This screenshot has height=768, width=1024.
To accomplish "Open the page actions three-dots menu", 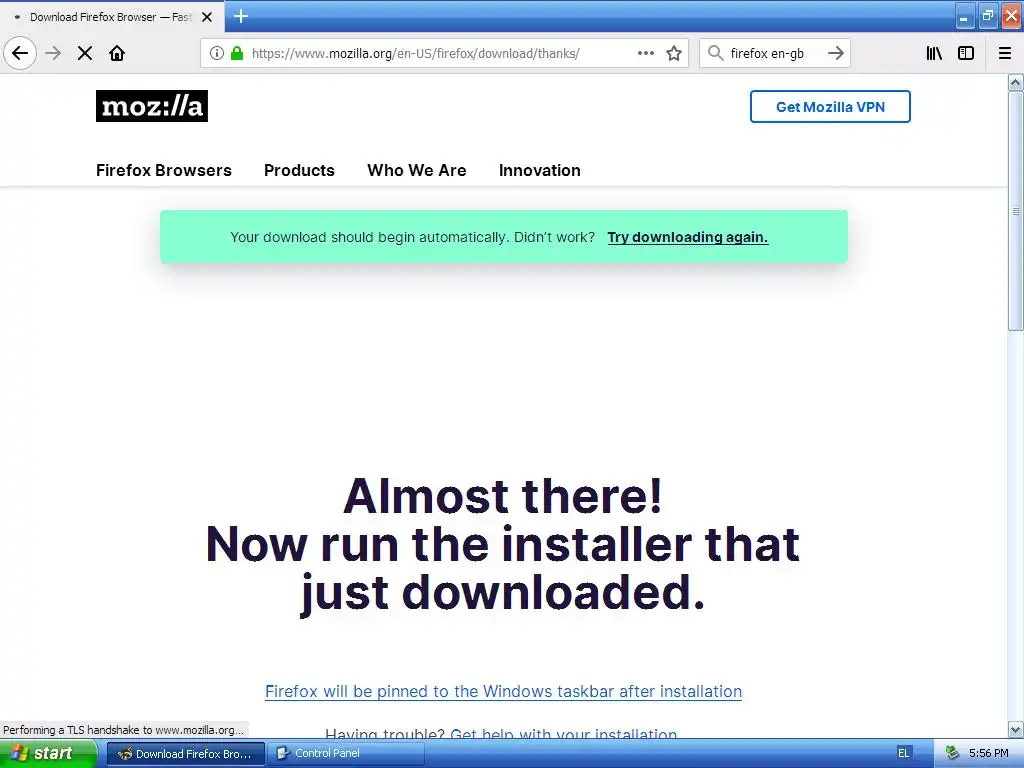I will point(645,54).
